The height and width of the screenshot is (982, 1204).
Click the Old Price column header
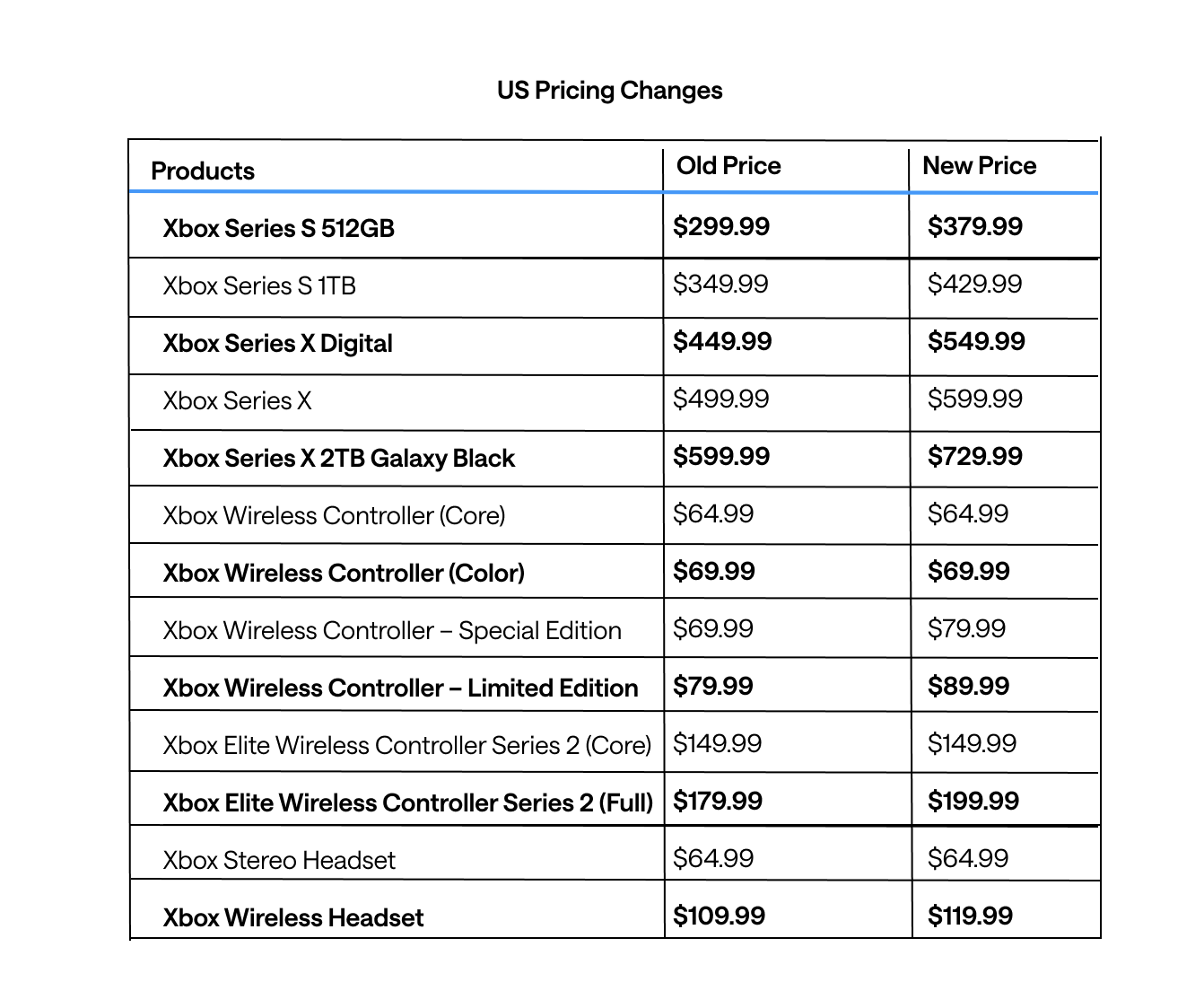click(x=729, y=166)
